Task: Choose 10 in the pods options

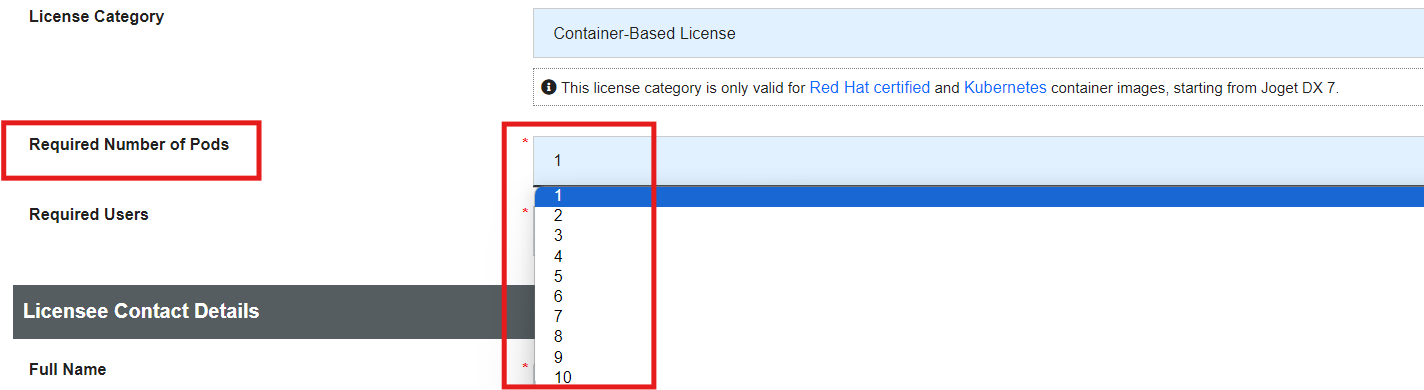Action: (x=979, y=377)
